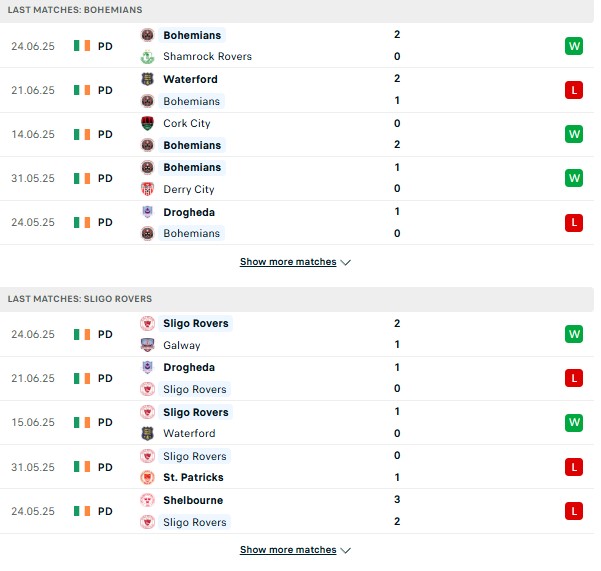Open the Shamrock Rovers team name link

click(x=207, y=56)
